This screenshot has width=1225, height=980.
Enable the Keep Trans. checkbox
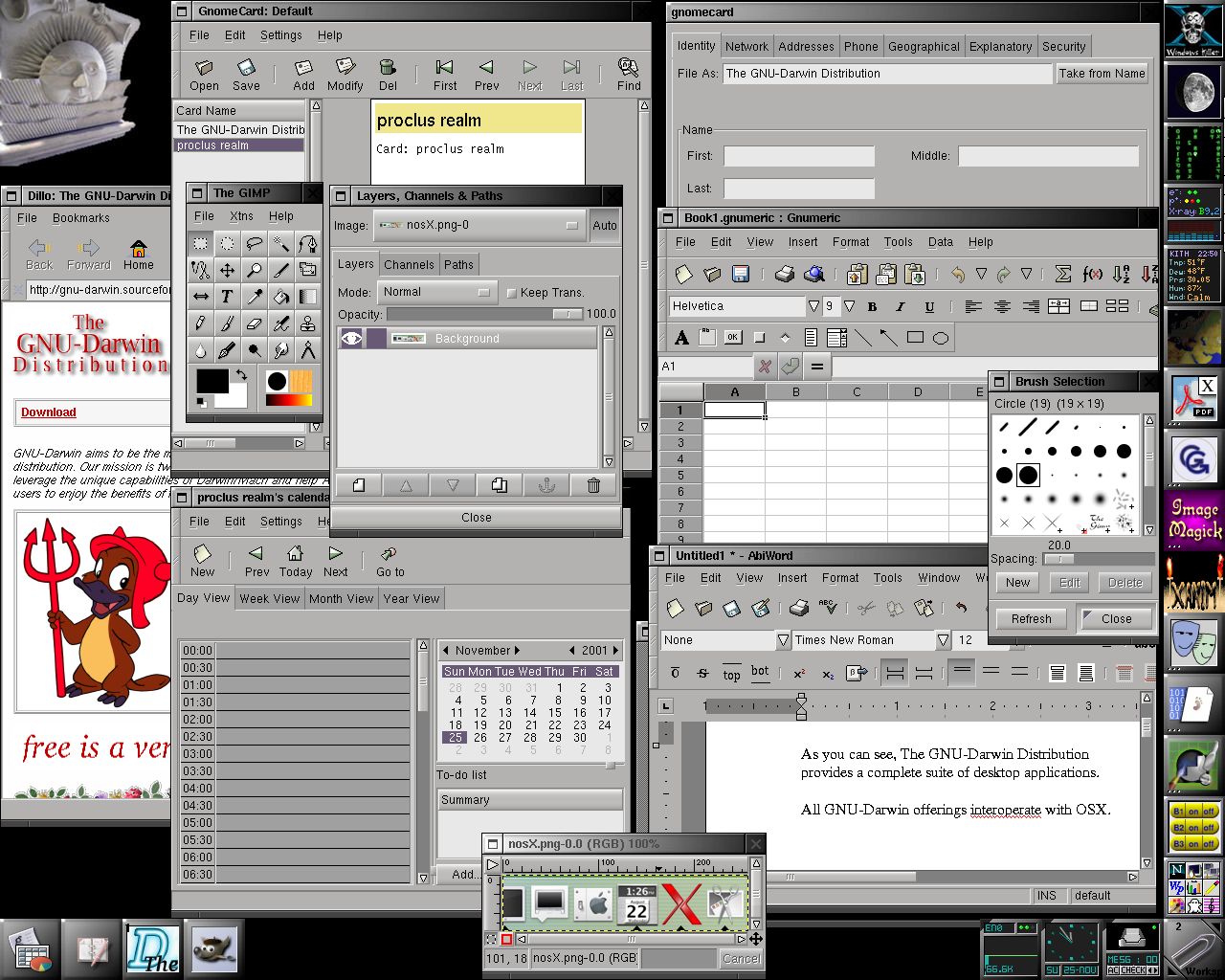(512, 293)
